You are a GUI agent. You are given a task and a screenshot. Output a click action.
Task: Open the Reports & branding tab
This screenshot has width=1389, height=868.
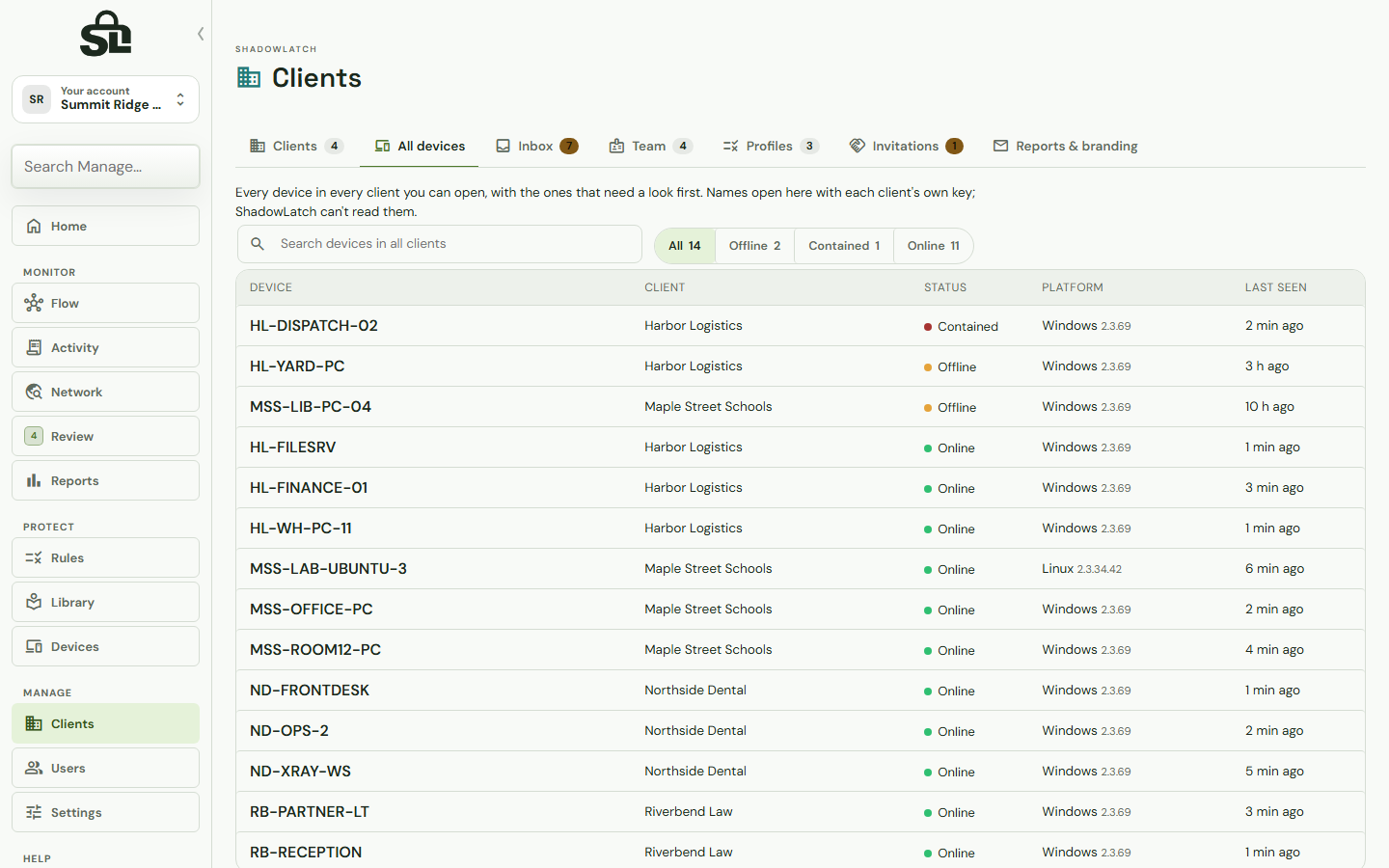pos(1065,146)
